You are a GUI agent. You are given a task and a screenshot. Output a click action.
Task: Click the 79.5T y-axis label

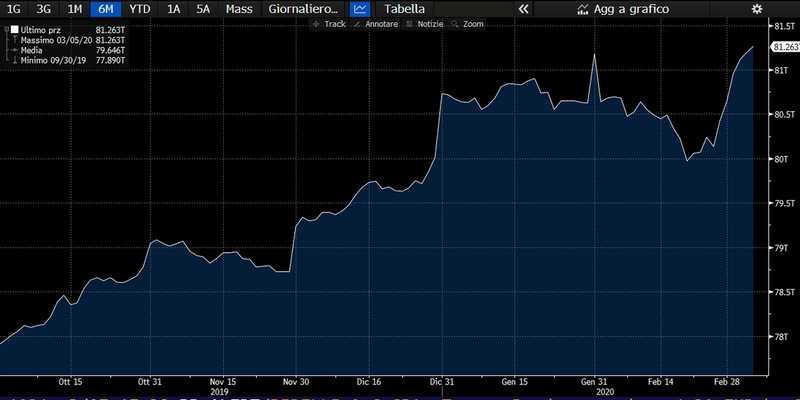[x=785, y=203]
